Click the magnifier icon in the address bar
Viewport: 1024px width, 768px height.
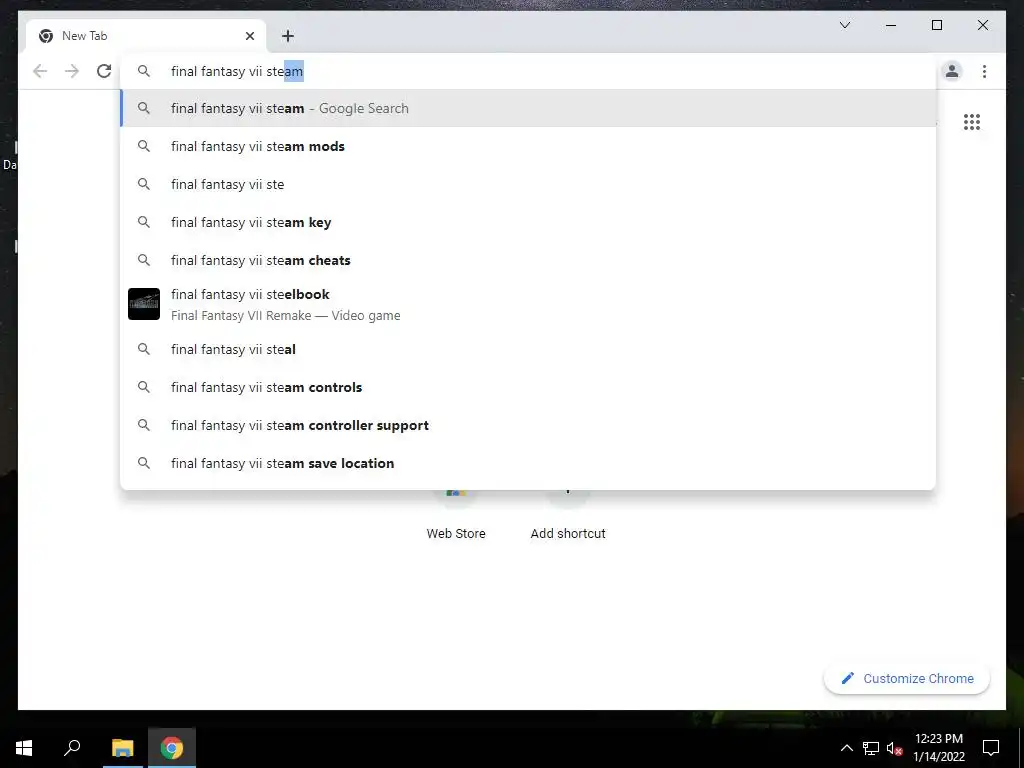[x=144, y=71]
